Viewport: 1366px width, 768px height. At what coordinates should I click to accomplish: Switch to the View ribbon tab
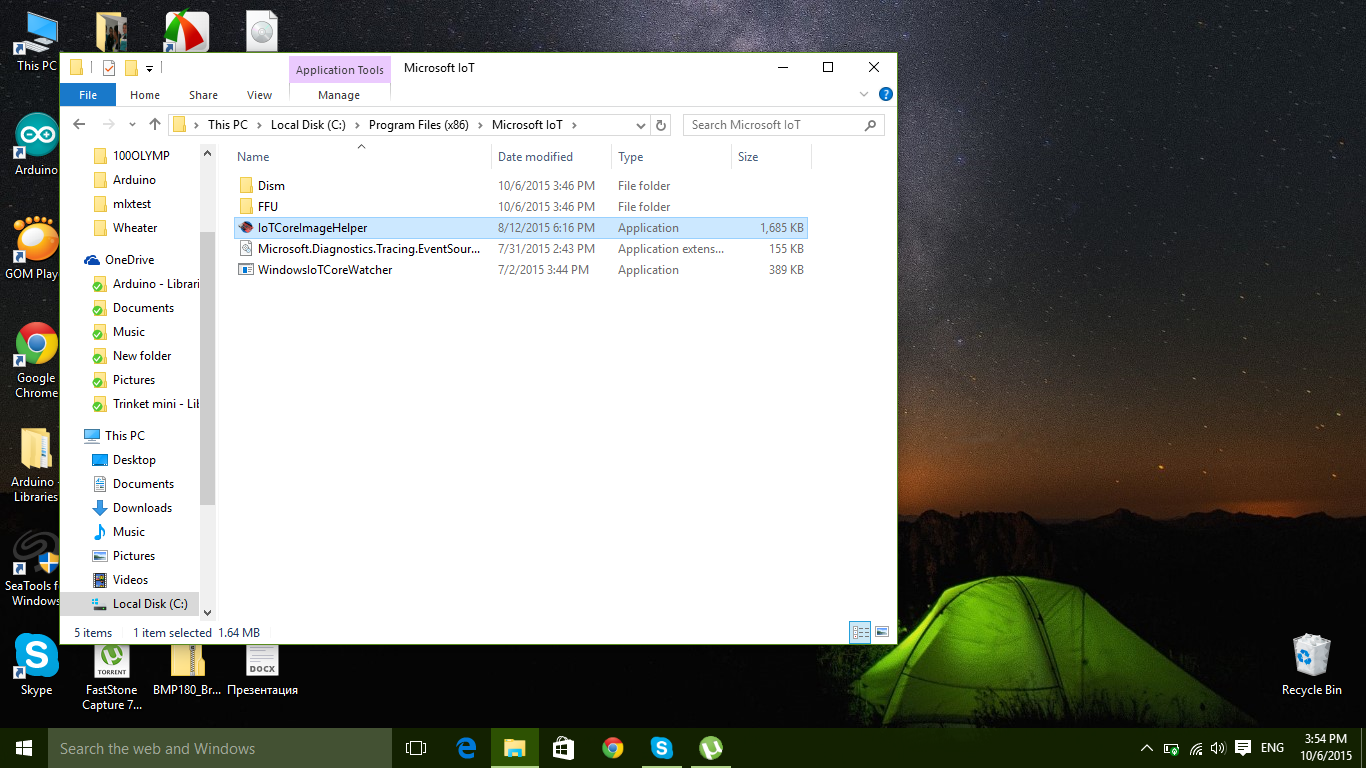pyautogui.click(x=259, y=94)
